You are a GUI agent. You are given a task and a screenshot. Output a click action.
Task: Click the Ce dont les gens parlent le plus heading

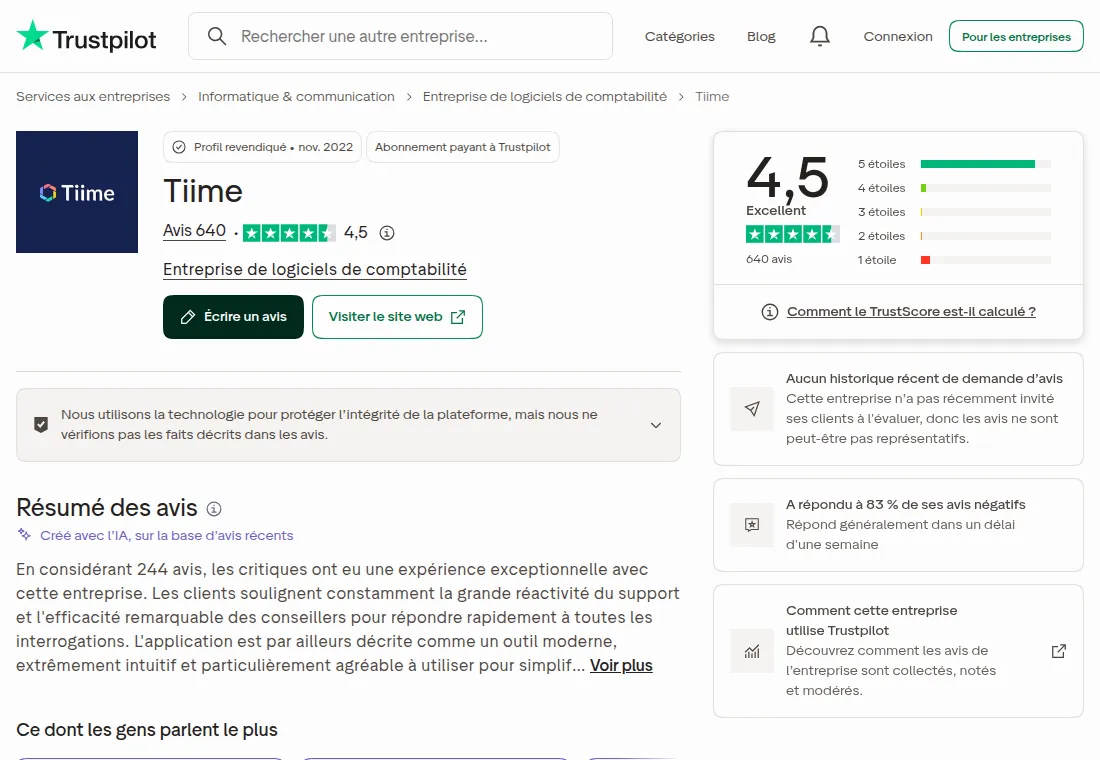tap(147, 730)
